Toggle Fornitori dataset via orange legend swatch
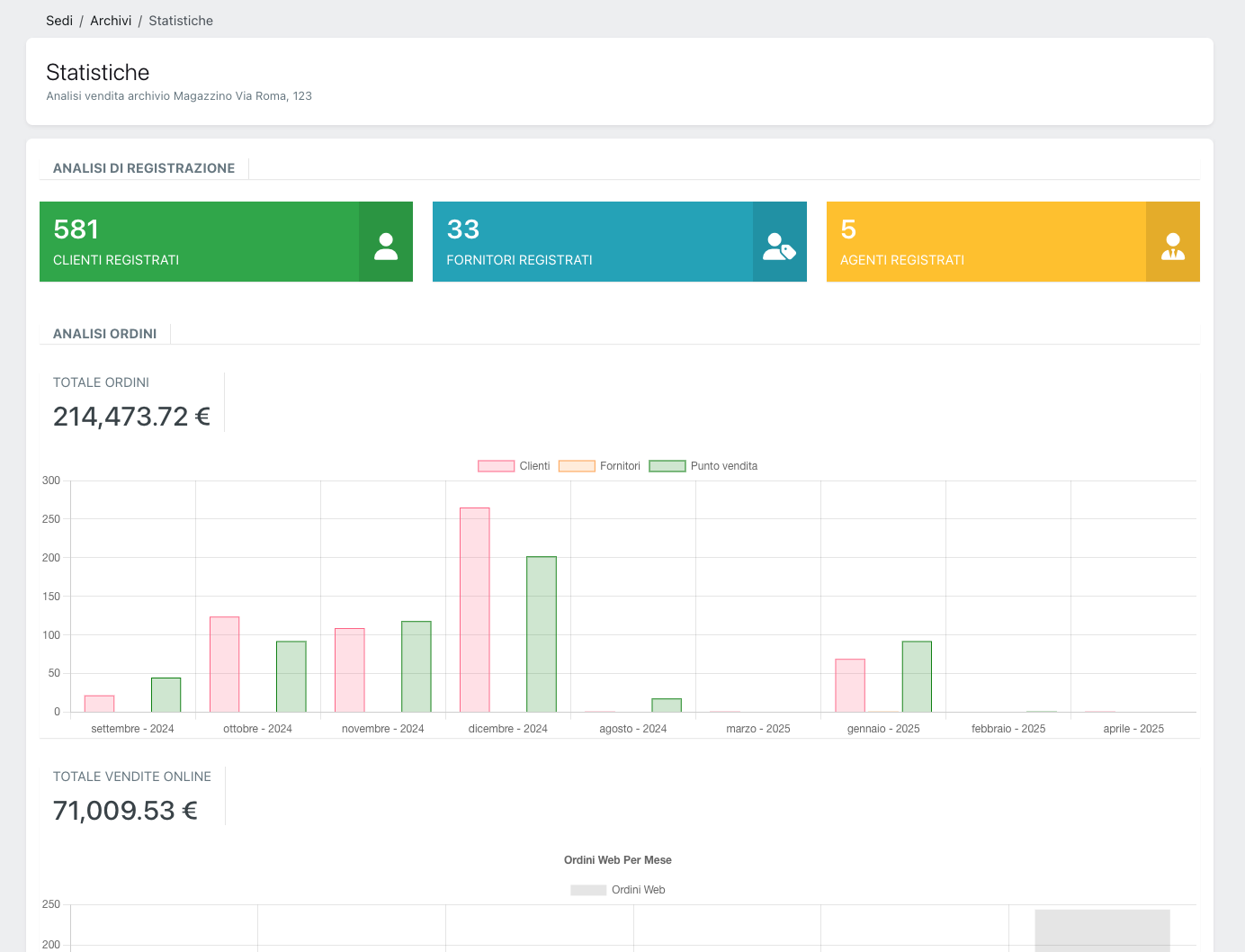Screen dimensions: 1245x952 pos(577,466)
